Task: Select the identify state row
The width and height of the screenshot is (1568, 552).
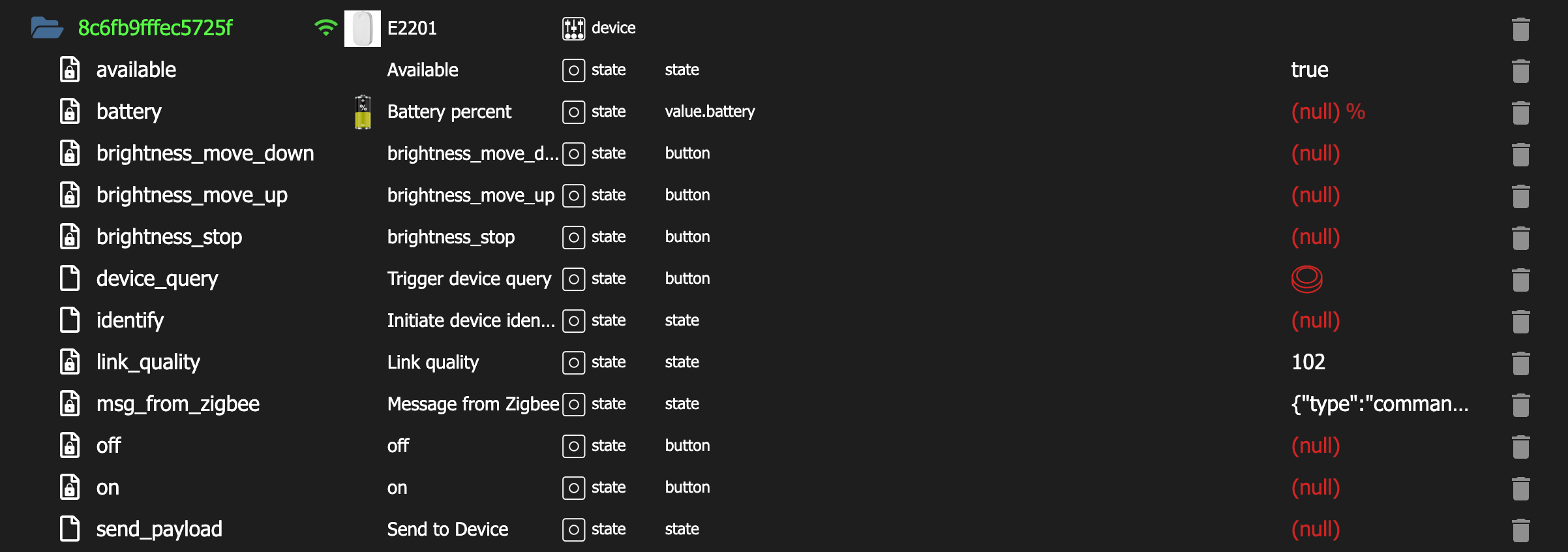Action: (x=130, y=320)
